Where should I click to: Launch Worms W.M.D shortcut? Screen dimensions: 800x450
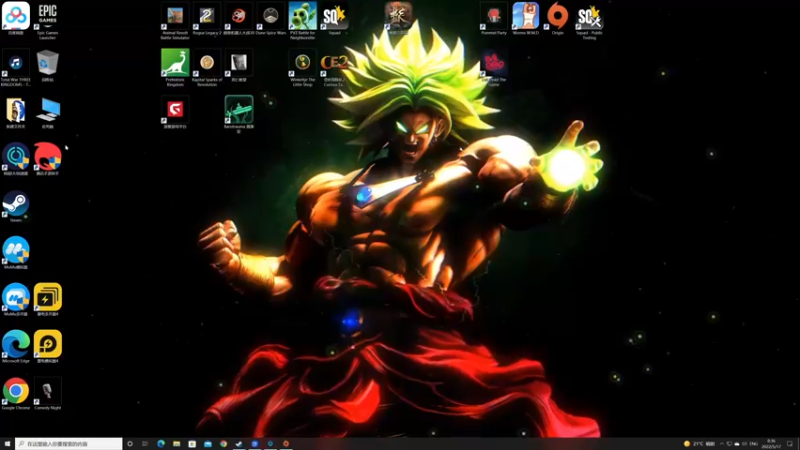click(x=526, y=19)
